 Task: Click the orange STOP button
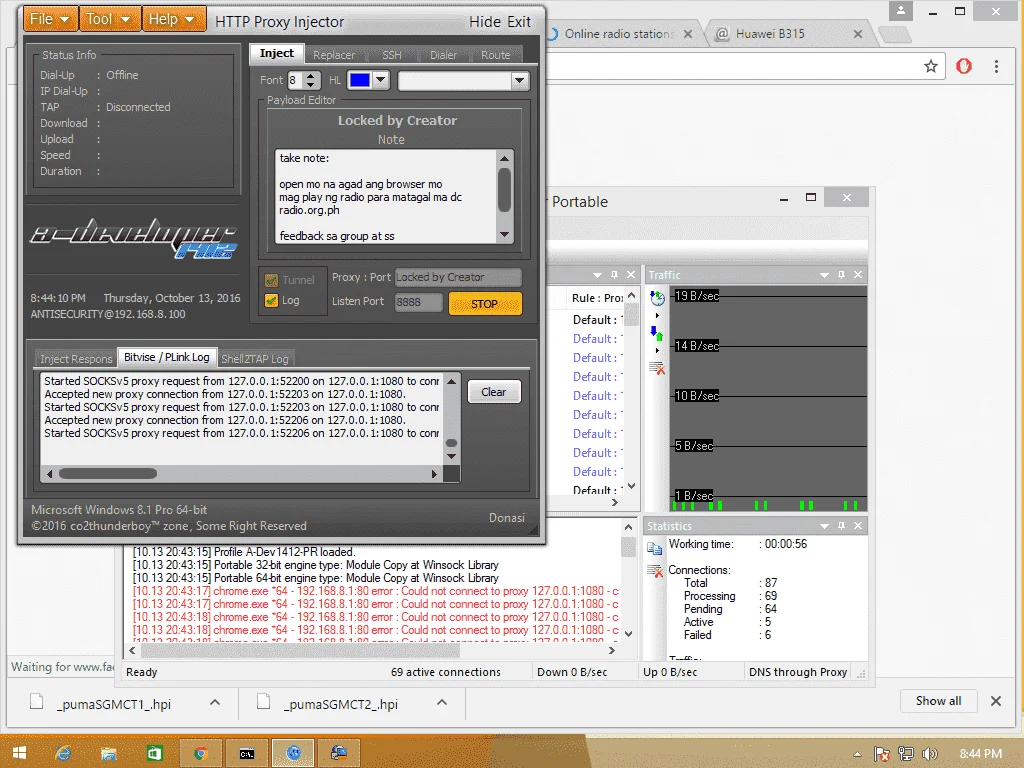click(x=485, y=304)
